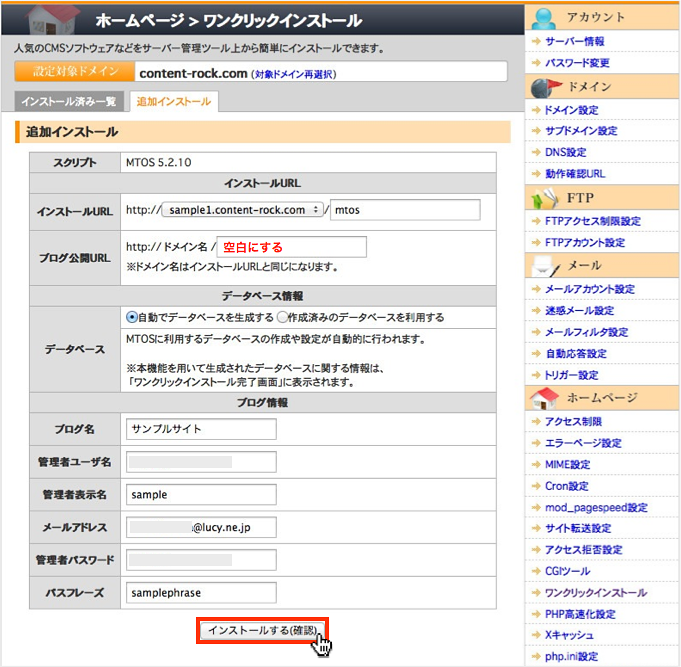
Task: Click the ブログ名 input field
Action: click(202, 429)
